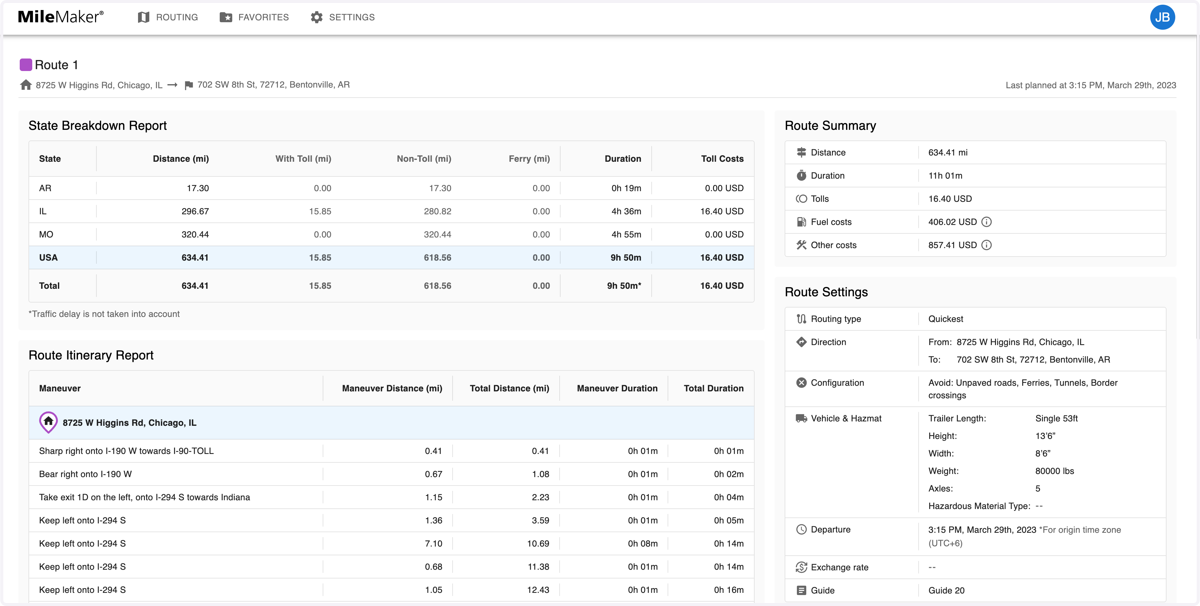Click the 7.10 maneuver distance cell

433,543
